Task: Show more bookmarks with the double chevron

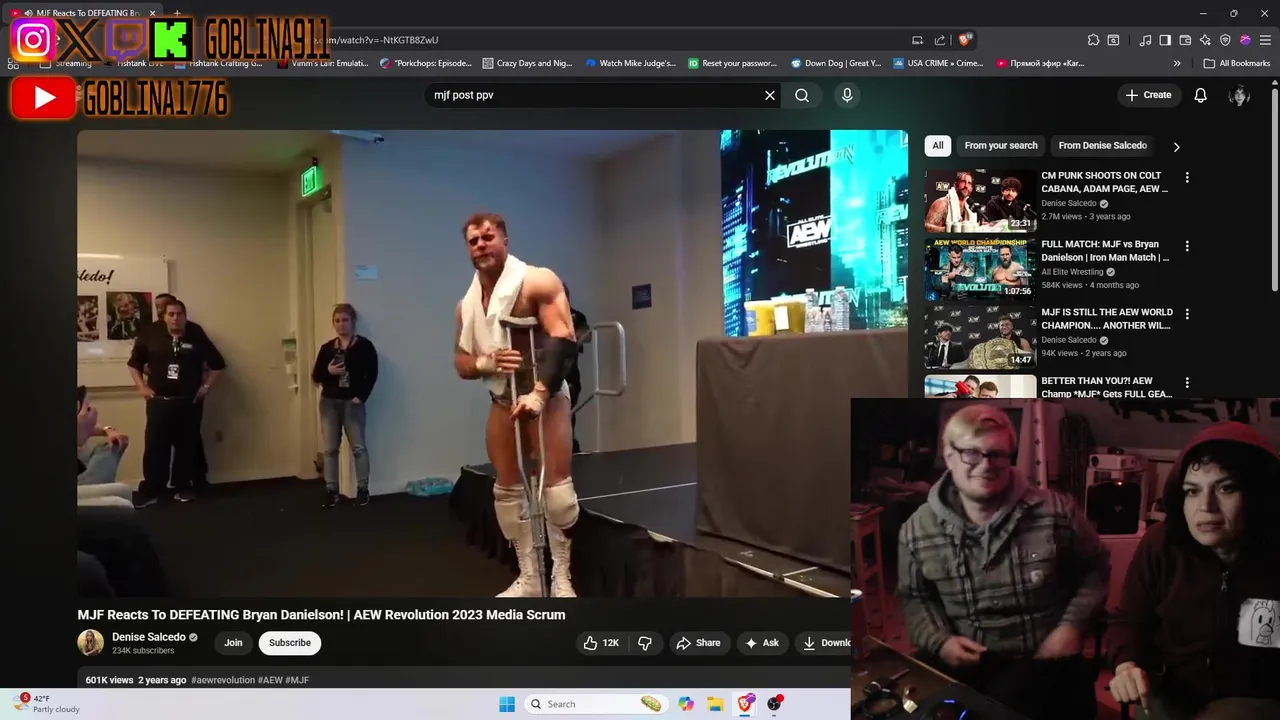Action: pyautogui.click(x=1177, y=63)
